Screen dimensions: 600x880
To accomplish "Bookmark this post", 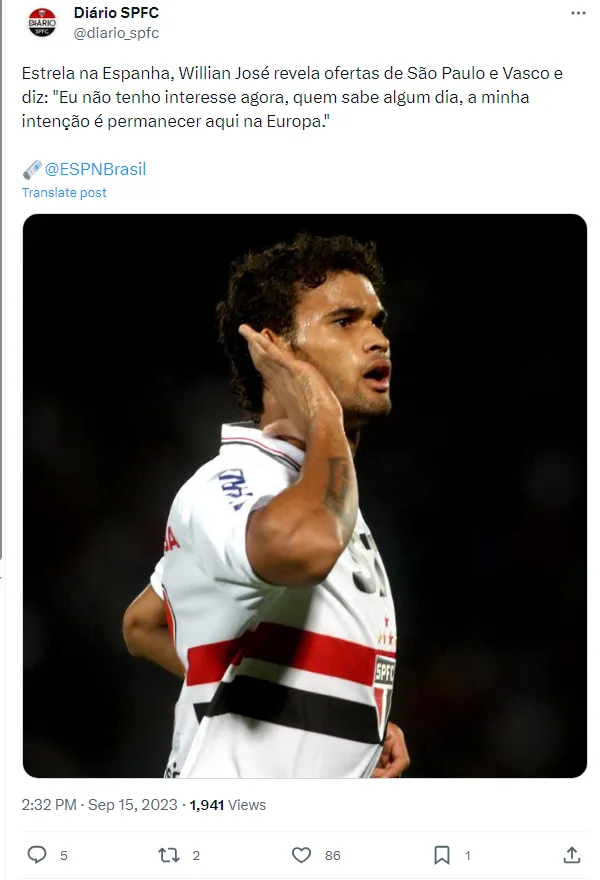I will tap(442, 855).
